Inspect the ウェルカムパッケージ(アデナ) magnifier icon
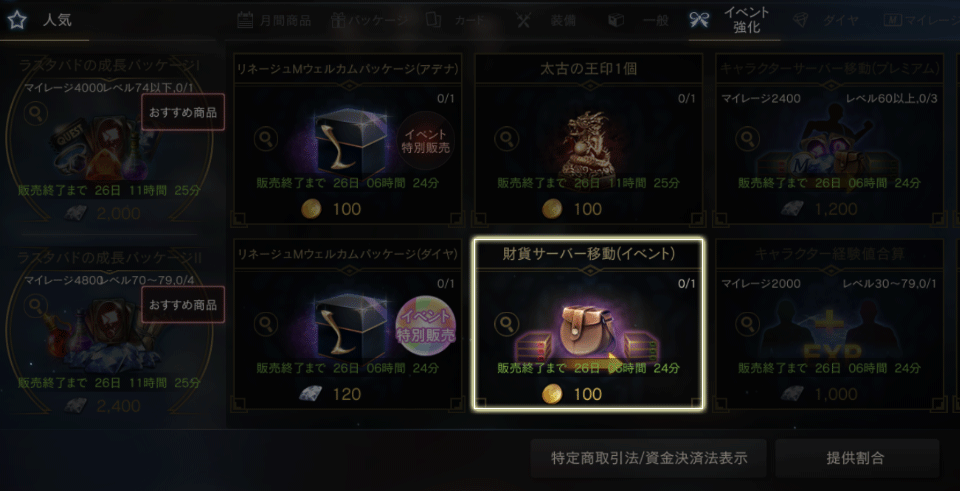This screenshot has height=491, width=960. 266,139
